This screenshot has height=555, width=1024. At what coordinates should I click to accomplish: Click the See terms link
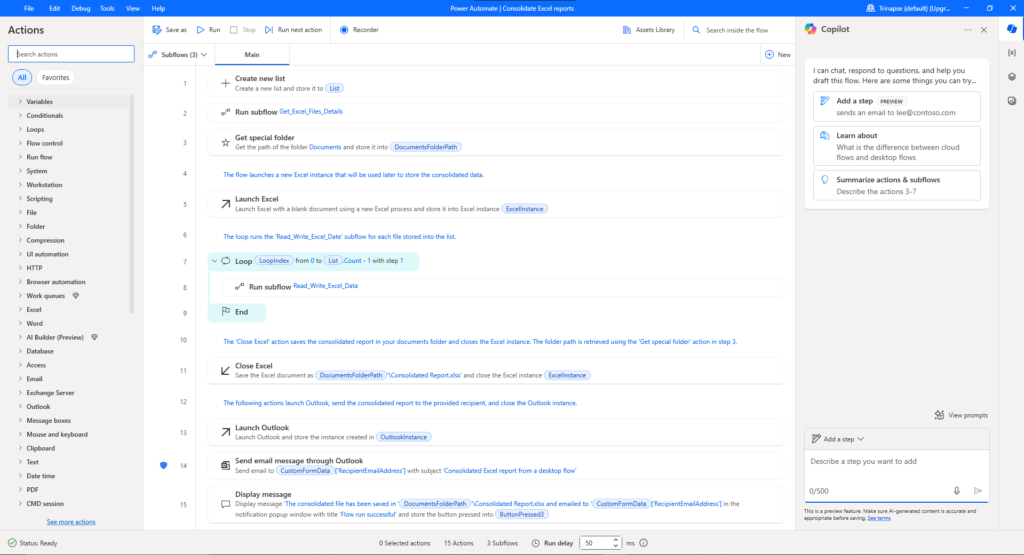point(879,518)
